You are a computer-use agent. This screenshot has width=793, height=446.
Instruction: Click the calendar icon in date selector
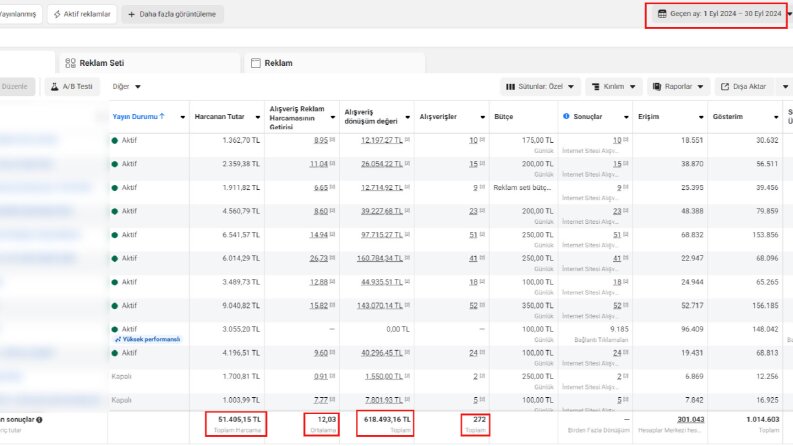pos(662,14)
